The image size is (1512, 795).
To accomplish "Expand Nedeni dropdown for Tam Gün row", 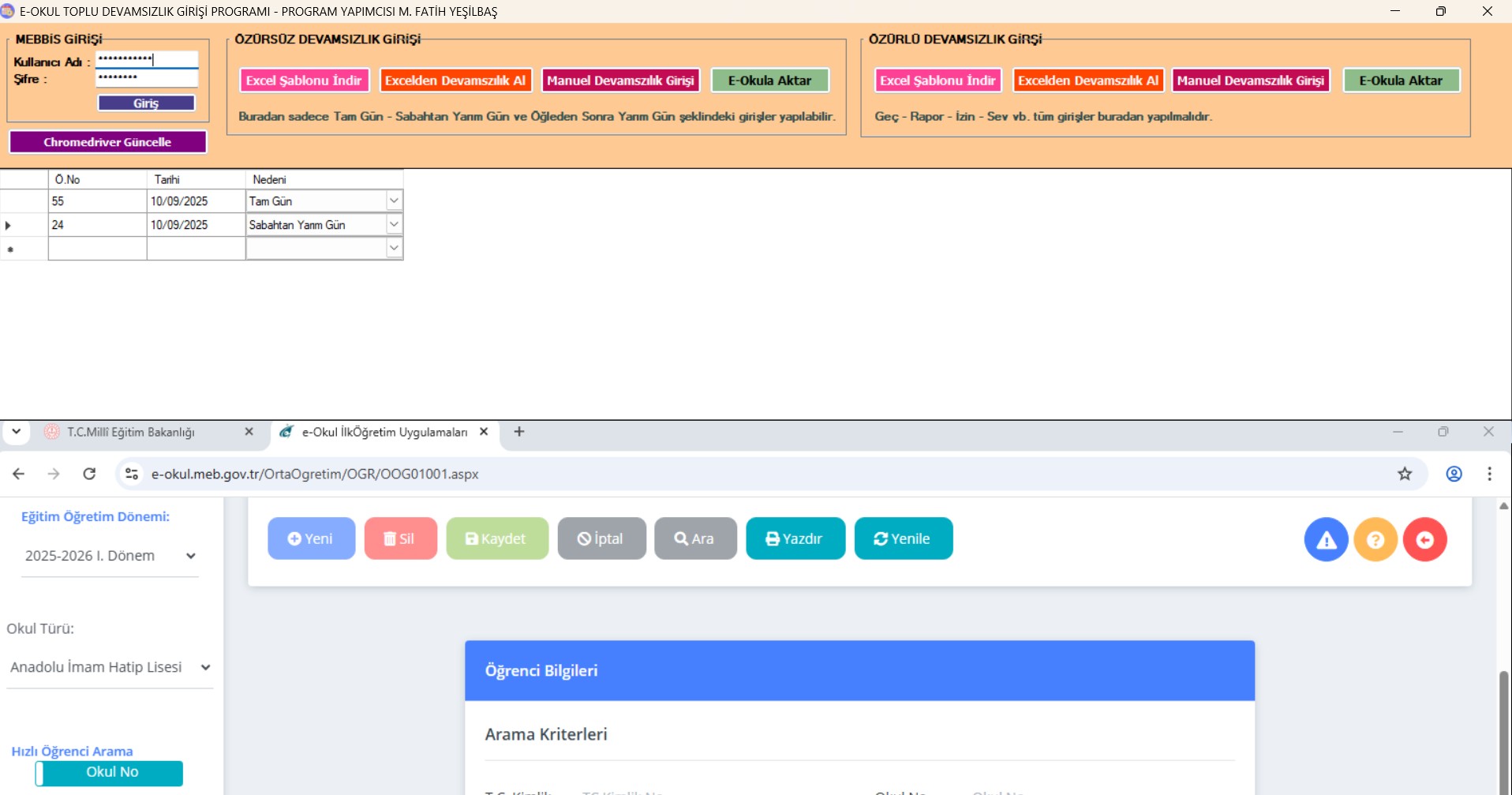I will tap(394, 201).
